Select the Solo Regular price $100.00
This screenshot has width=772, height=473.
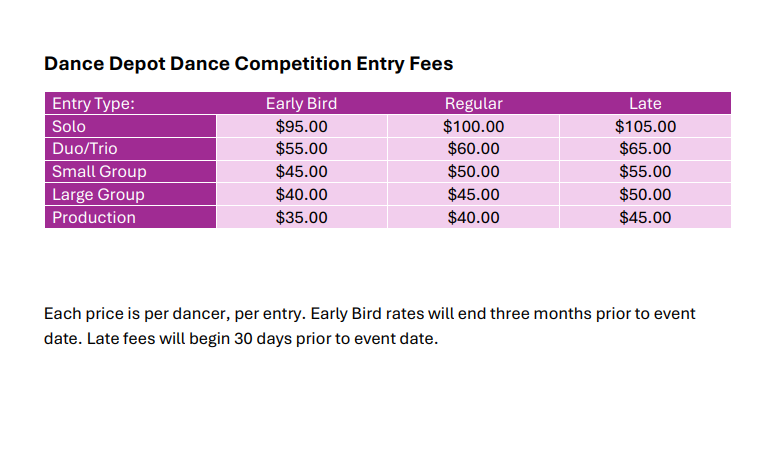[x=473, y=127]
